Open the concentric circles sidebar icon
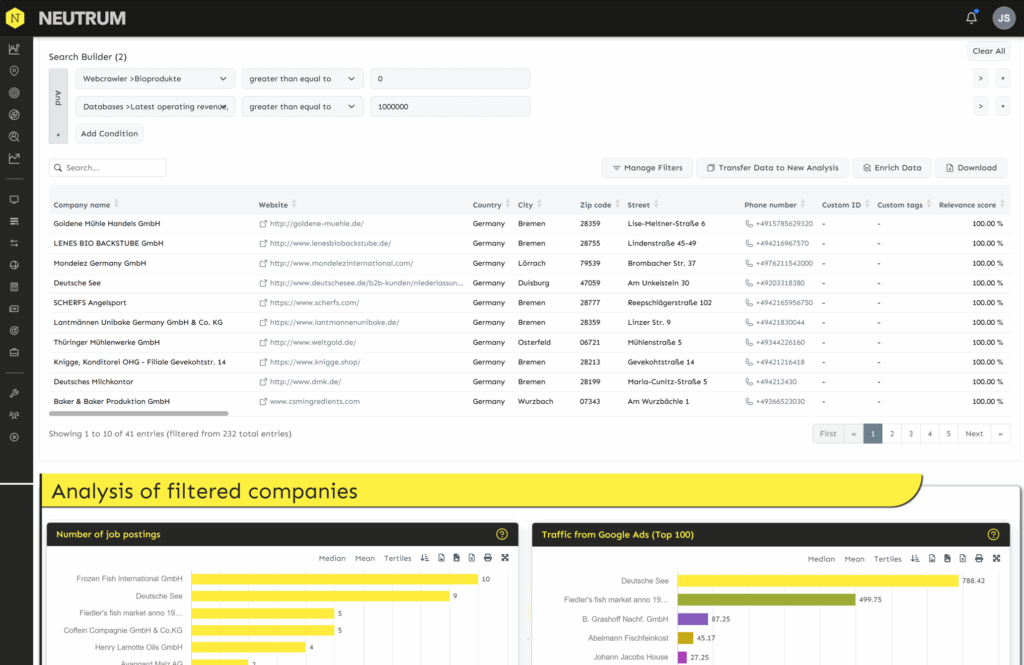The image size is (1024, 665). 14,93
